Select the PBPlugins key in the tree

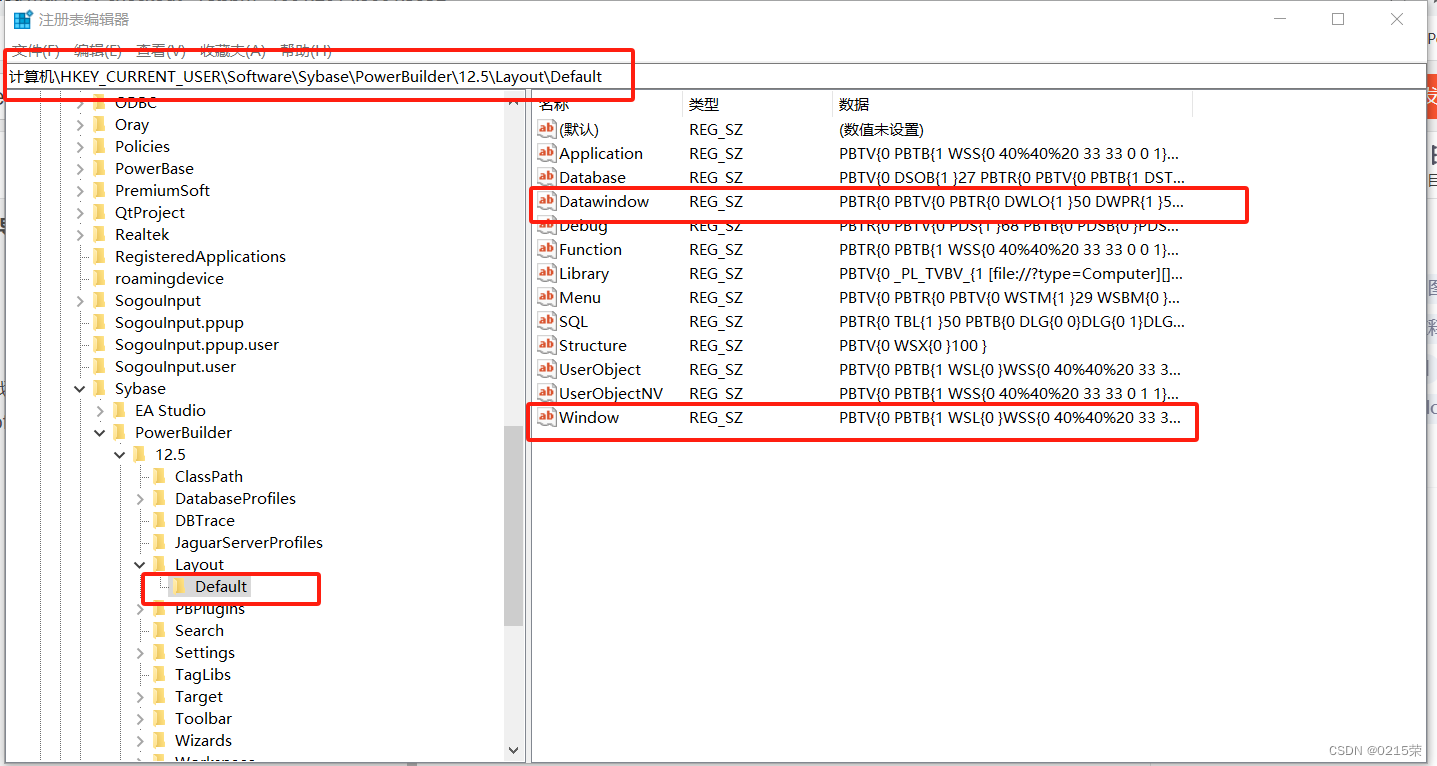coord(210,609)
